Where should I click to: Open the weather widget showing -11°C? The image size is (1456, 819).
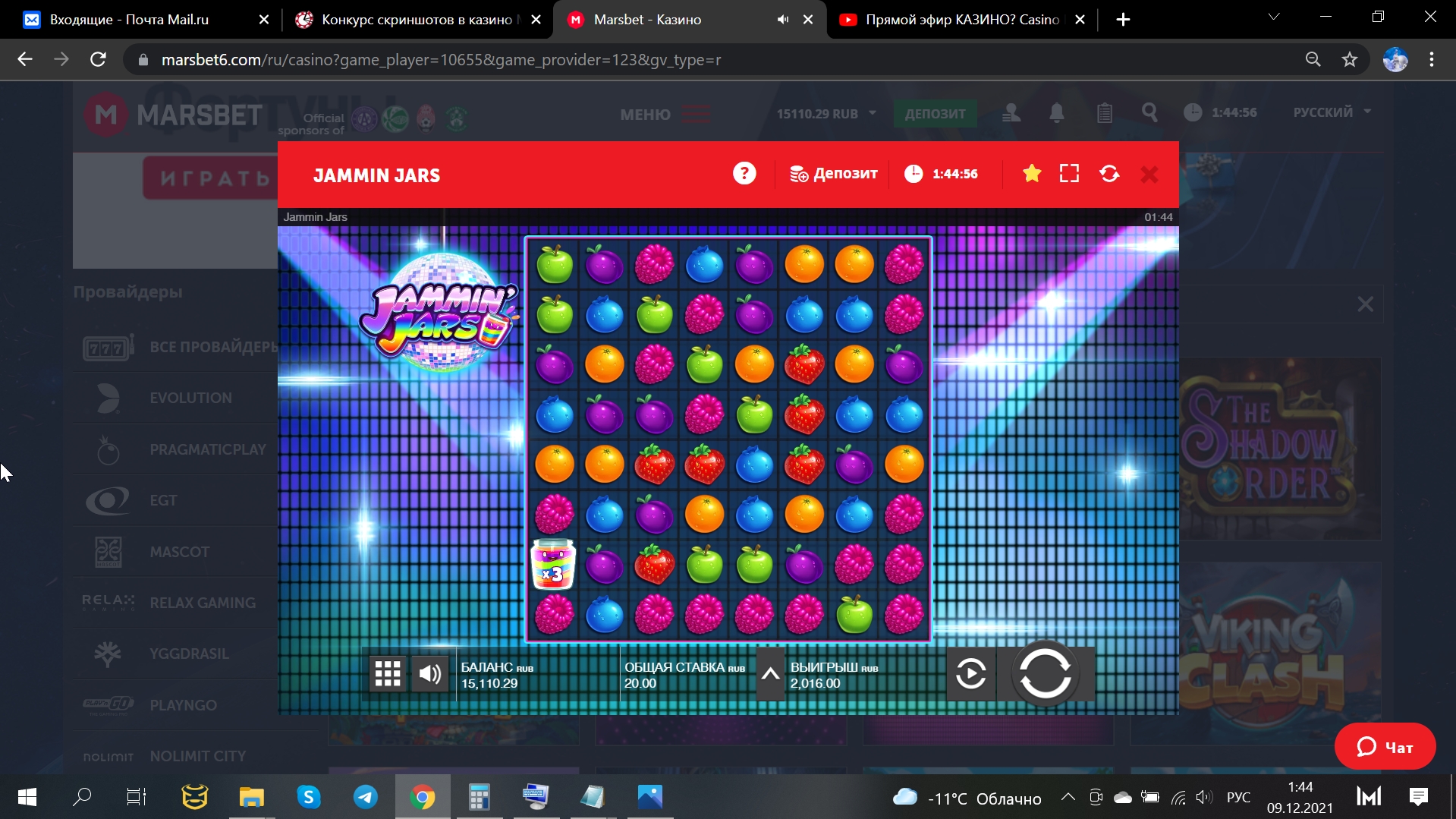tap(967, 798)
